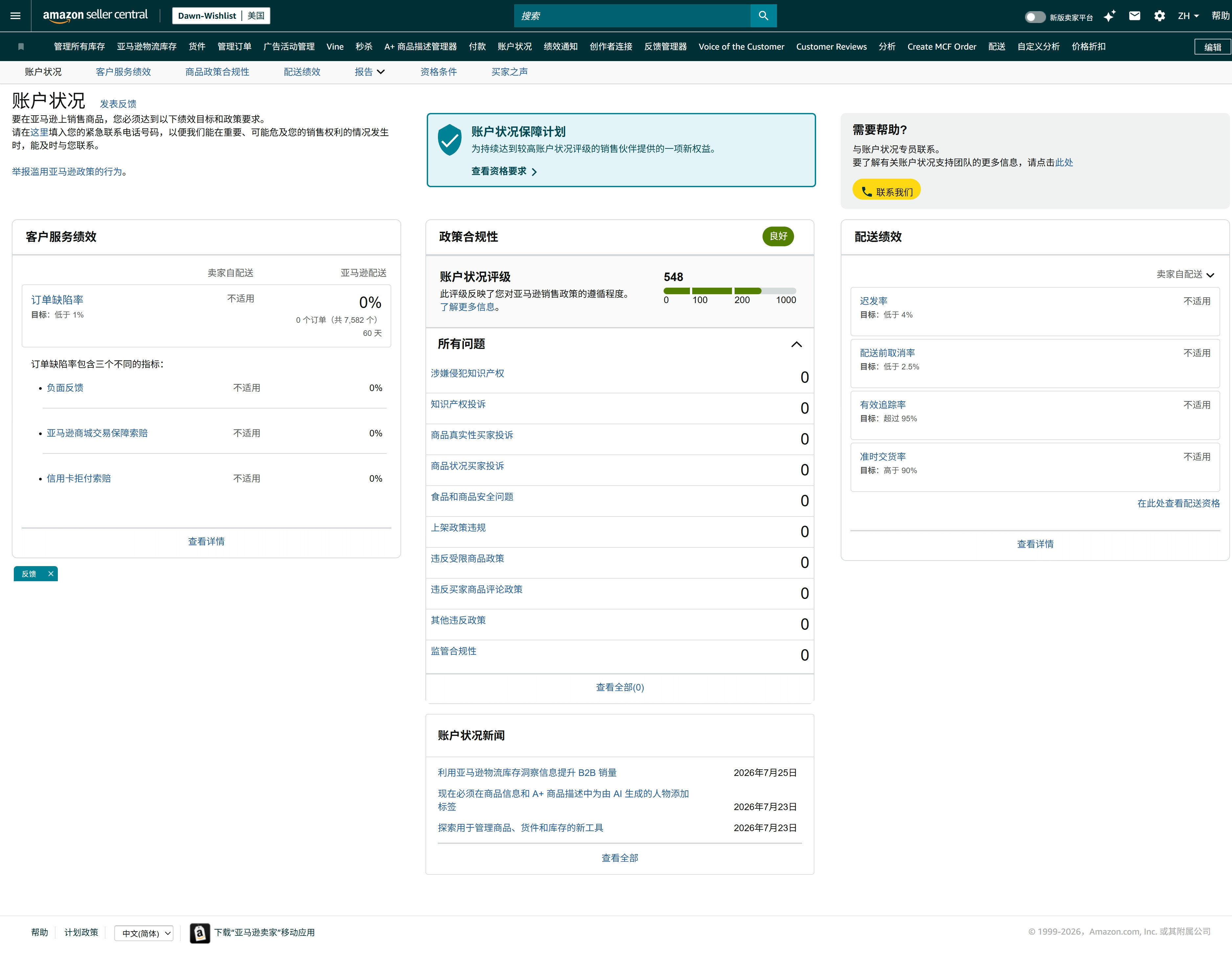Click 查看详情 in 客户服务绩效 card

(206, 542)
